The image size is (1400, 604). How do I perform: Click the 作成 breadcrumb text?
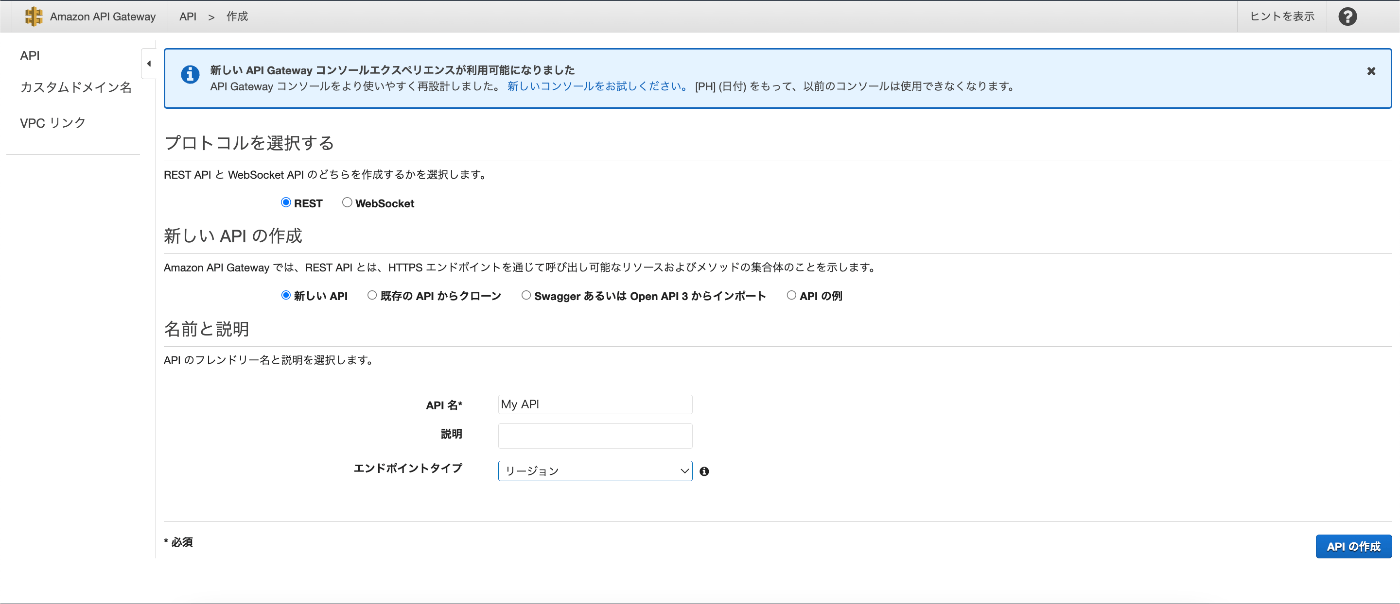237,16
